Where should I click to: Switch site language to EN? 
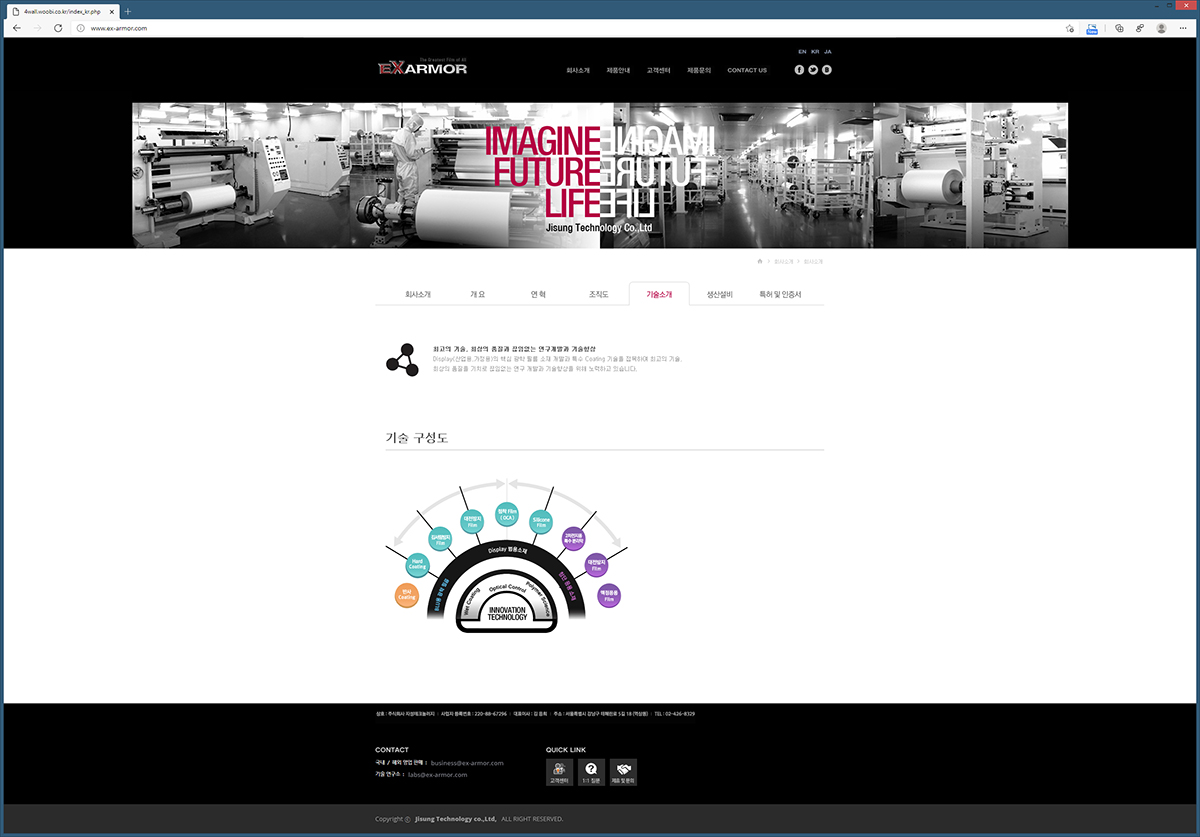(802, 51)
